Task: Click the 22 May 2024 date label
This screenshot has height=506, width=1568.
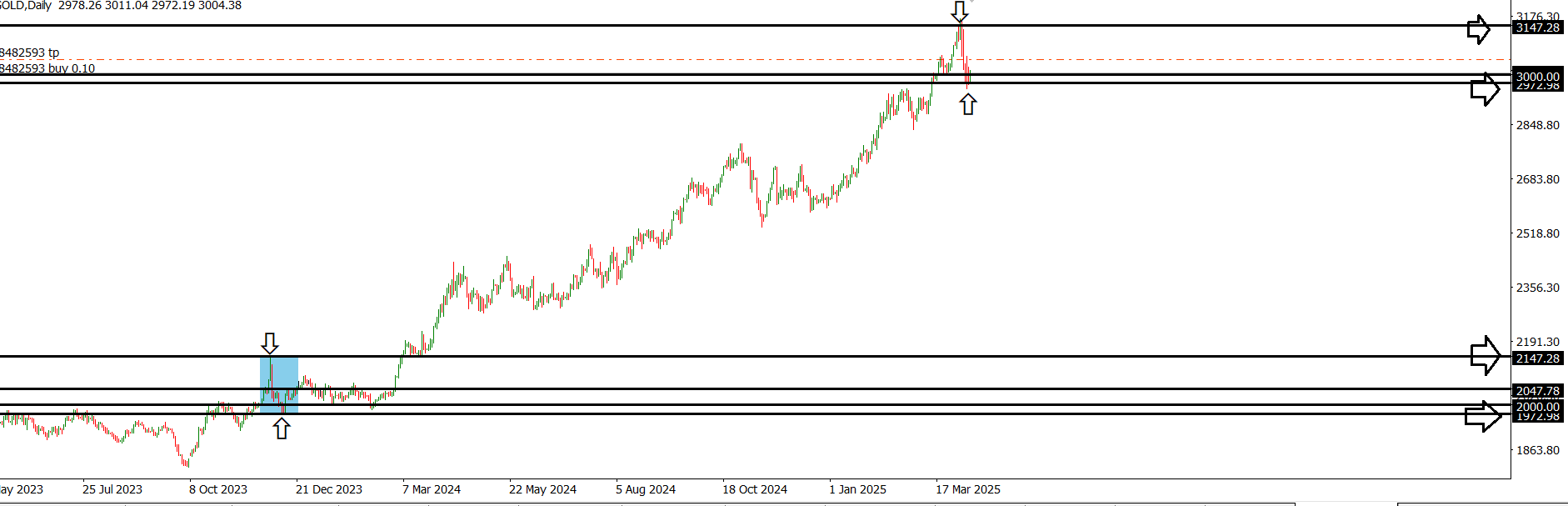Action: click(543, 489)
